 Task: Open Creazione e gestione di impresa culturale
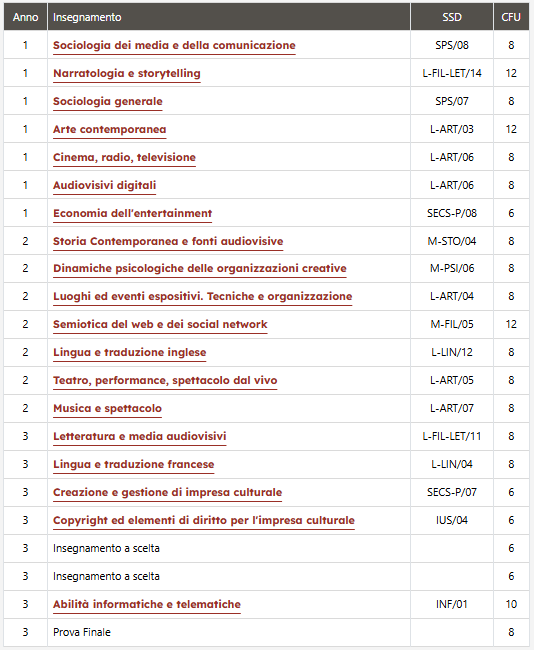[167, 492]
